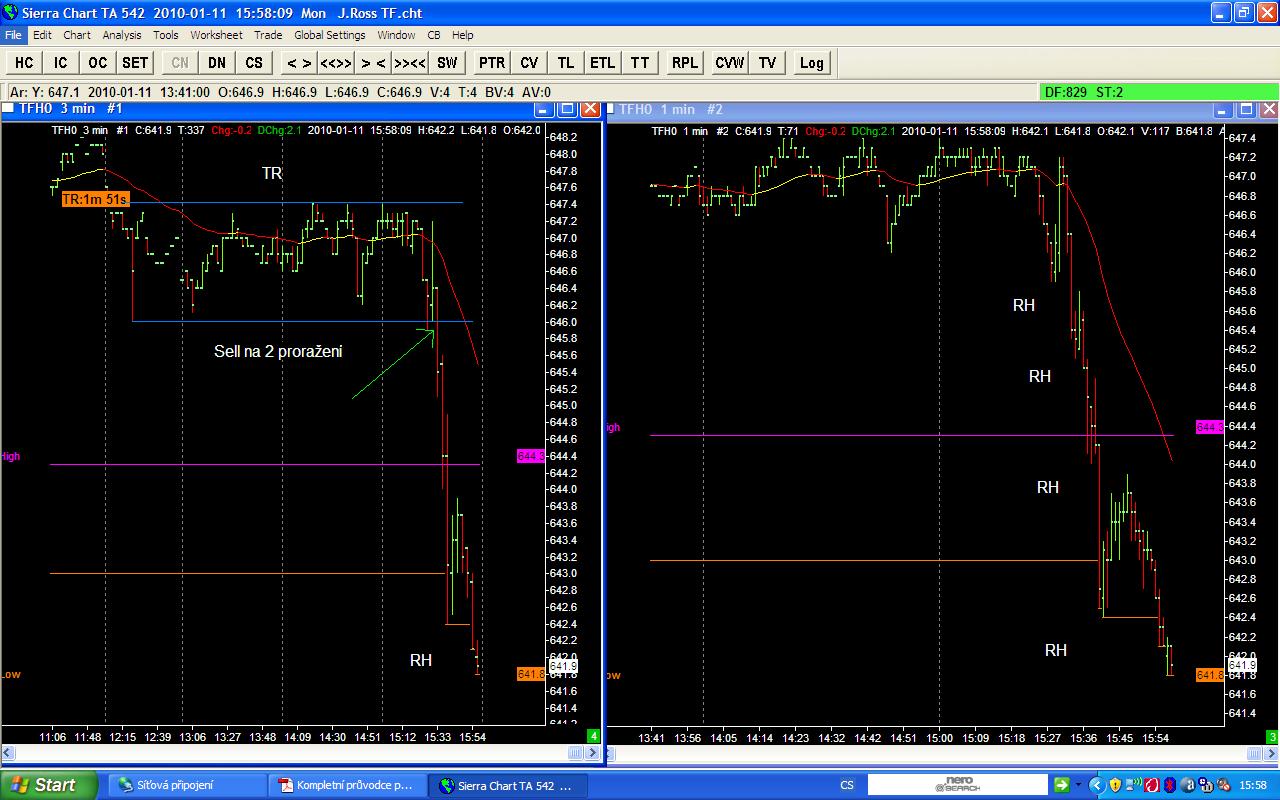Open chart settings via SET button
1280x800 pixels.
click(135, 63)
